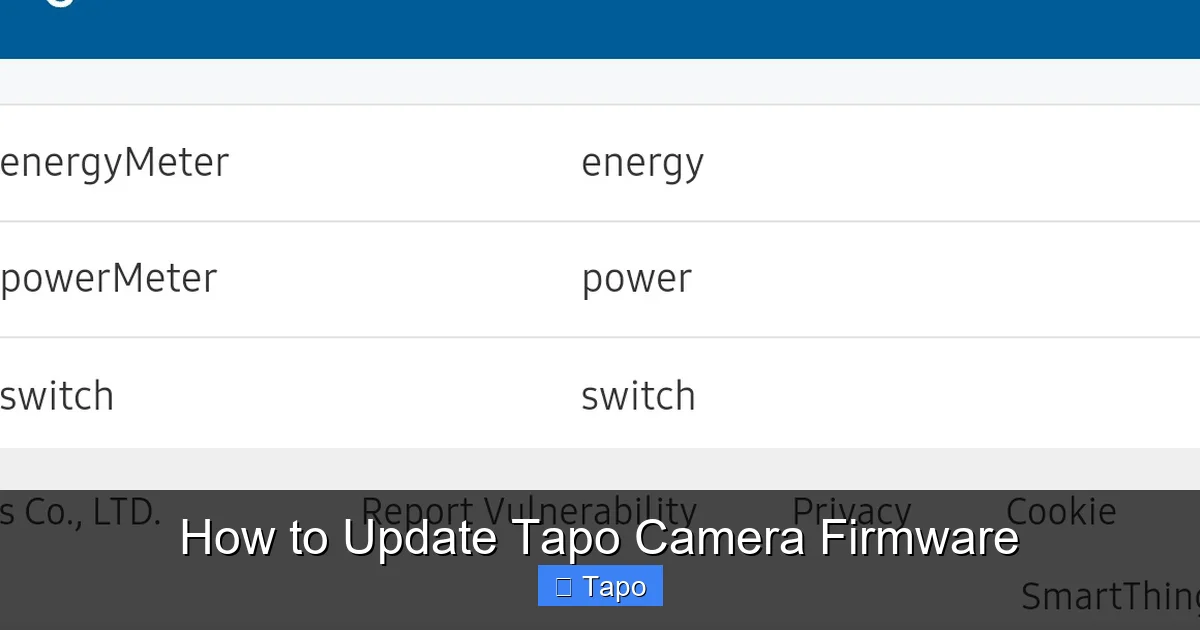Click the powerMeter capability label

tap(108, 279)
